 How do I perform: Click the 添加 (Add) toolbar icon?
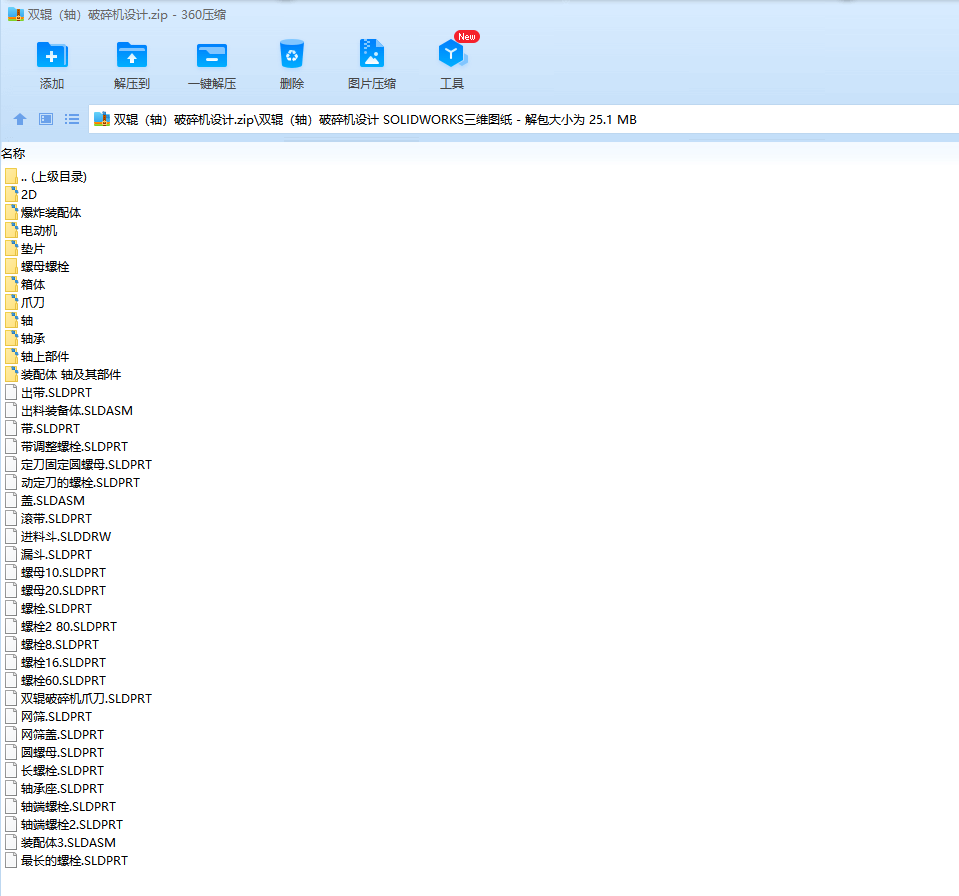pyautogui.click(x=52, y=56)
